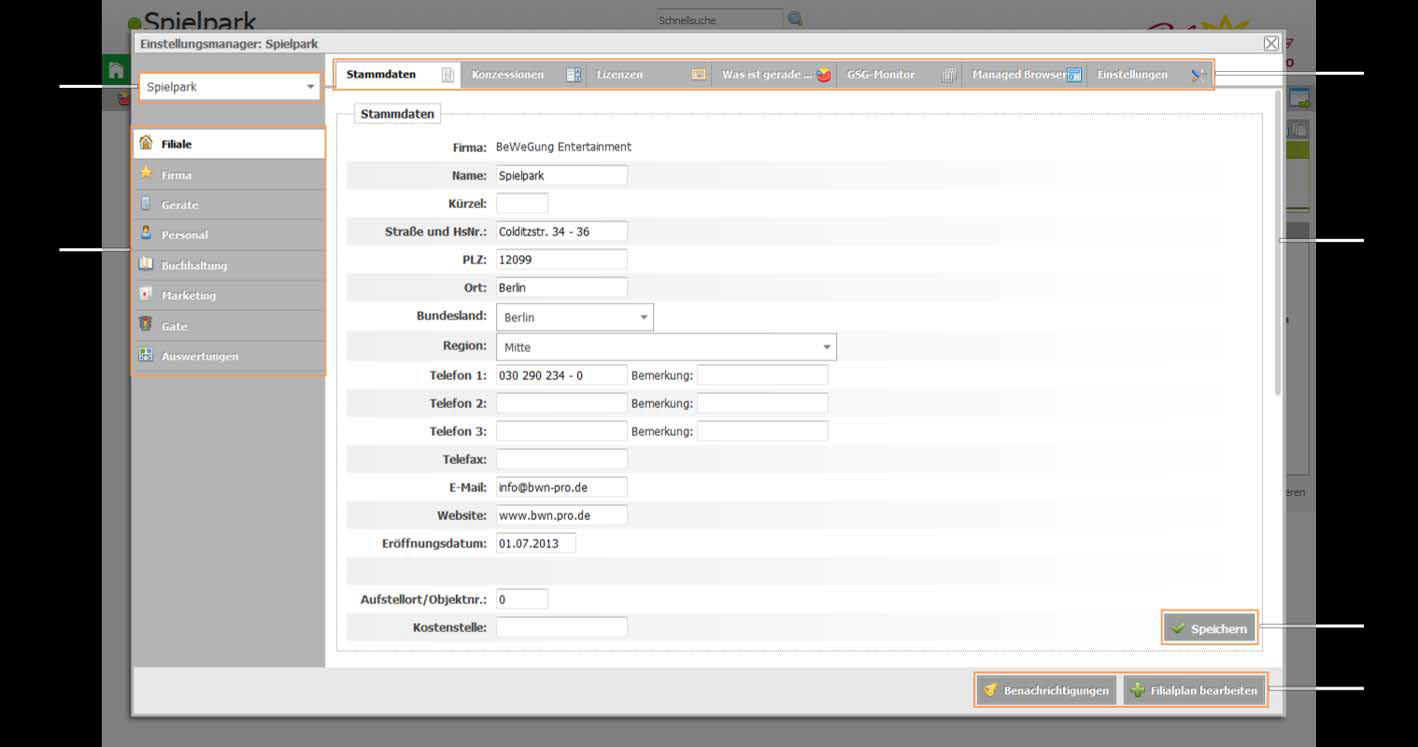Expand the Spielpark branch selector dropdown
This screenshot has width=1418, height=747.
pyautogui.click(x=229, y=87)
